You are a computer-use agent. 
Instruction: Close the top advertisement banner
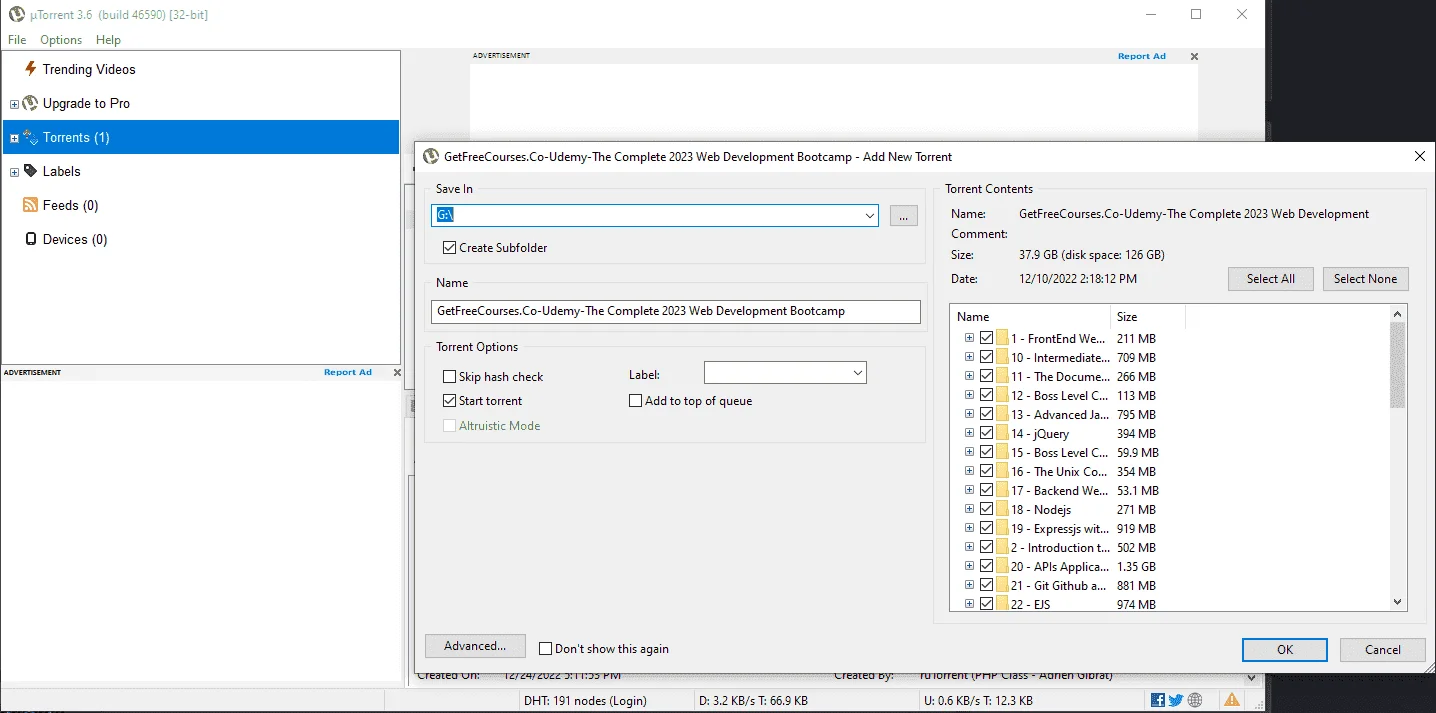[1194, 57]
